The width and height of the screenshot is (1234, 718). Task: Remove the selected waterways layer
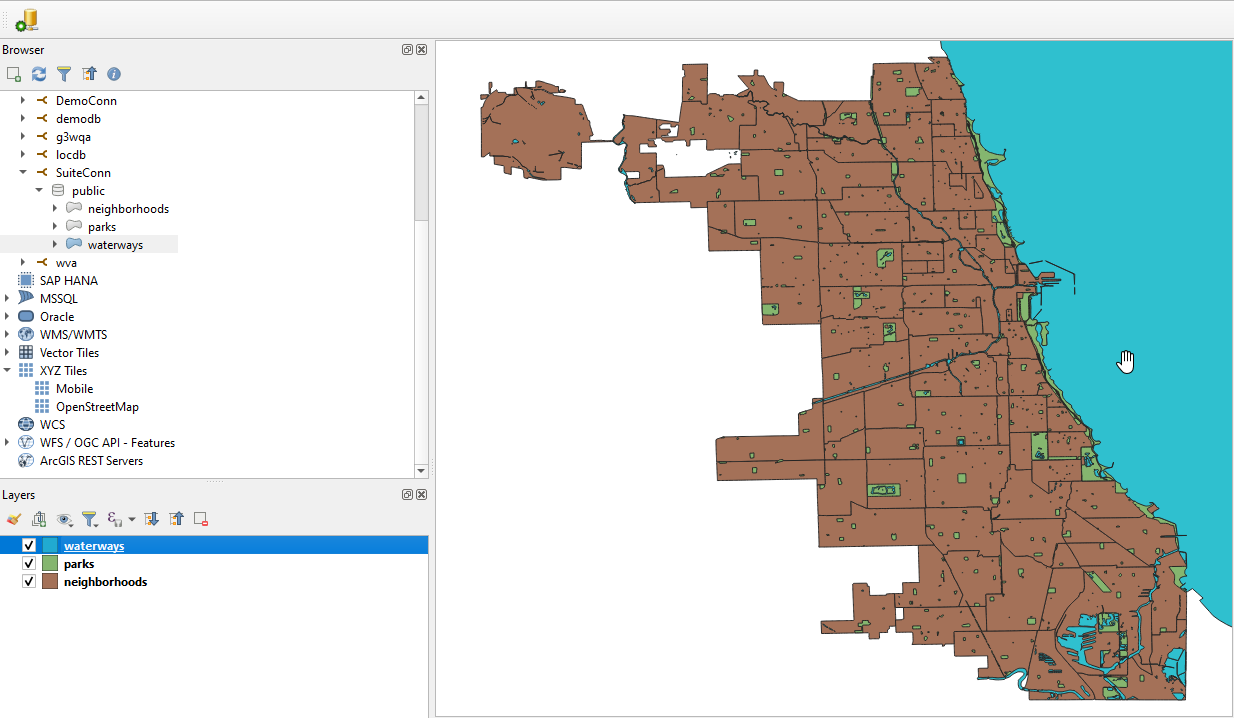coord(199,519)
